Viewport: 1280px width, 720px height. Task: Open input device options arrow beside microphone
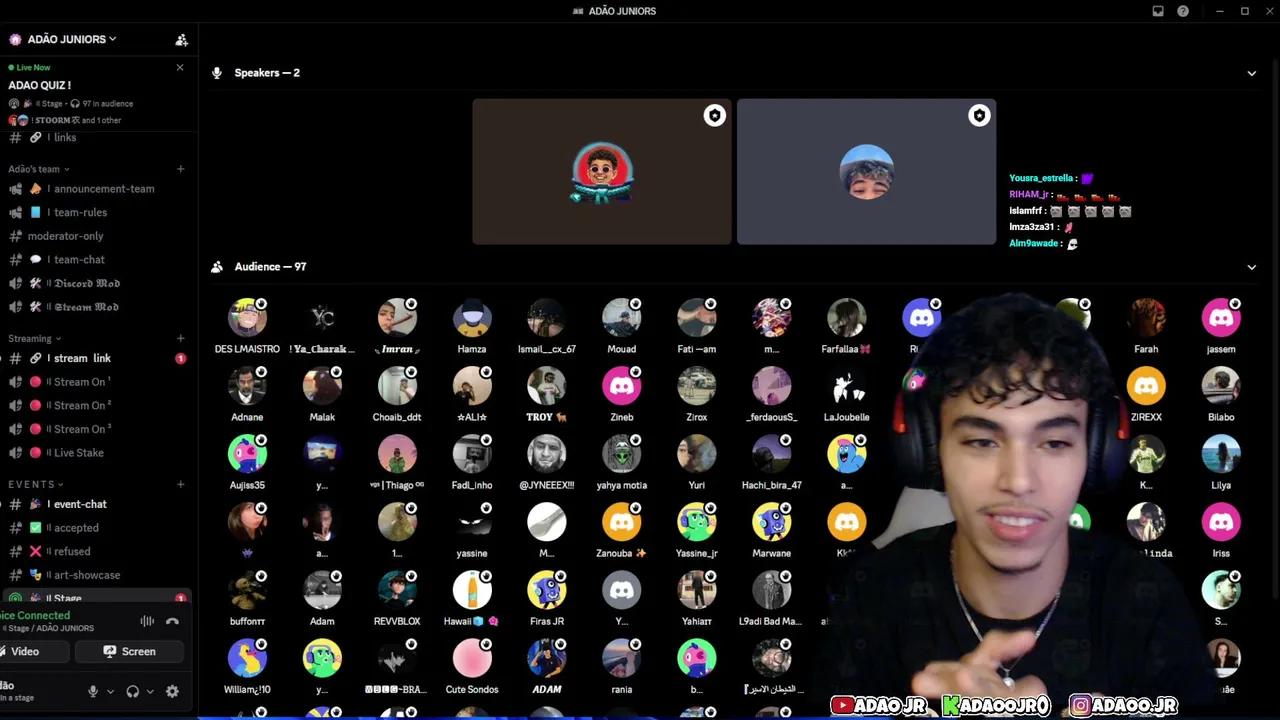[110, 691]
